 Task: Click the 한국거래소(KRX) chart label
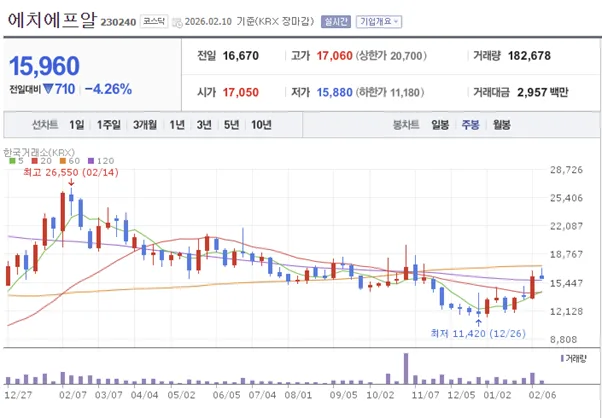click(x=39, y=152)
